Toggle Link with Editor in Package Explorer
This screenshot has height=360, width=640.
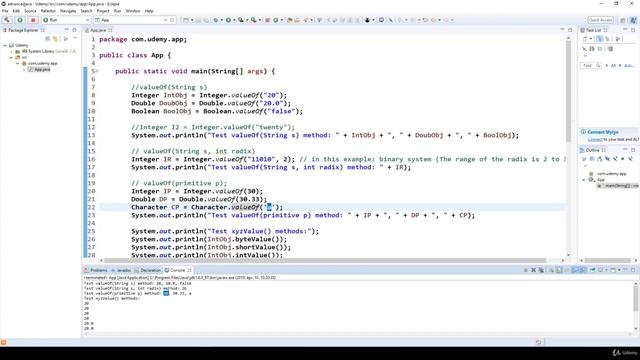55,39
